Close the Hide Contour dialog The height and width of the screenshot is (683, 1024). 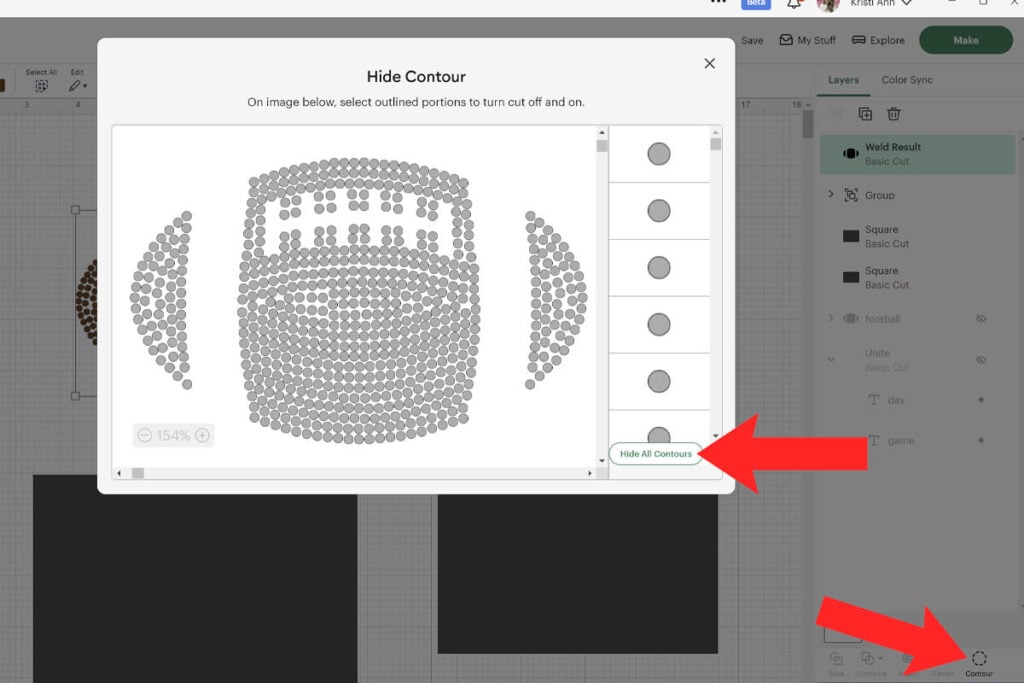pyautogui.click(x=709, y=64)
